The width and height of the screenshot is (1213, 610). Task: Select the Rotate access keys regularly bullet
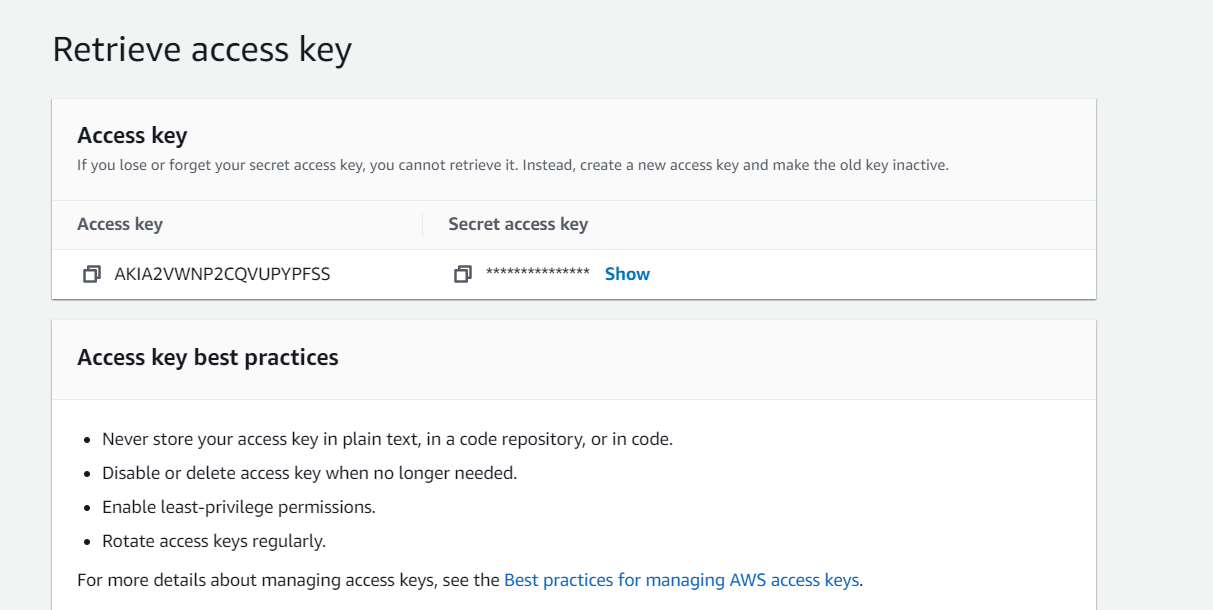pos(214,541)
